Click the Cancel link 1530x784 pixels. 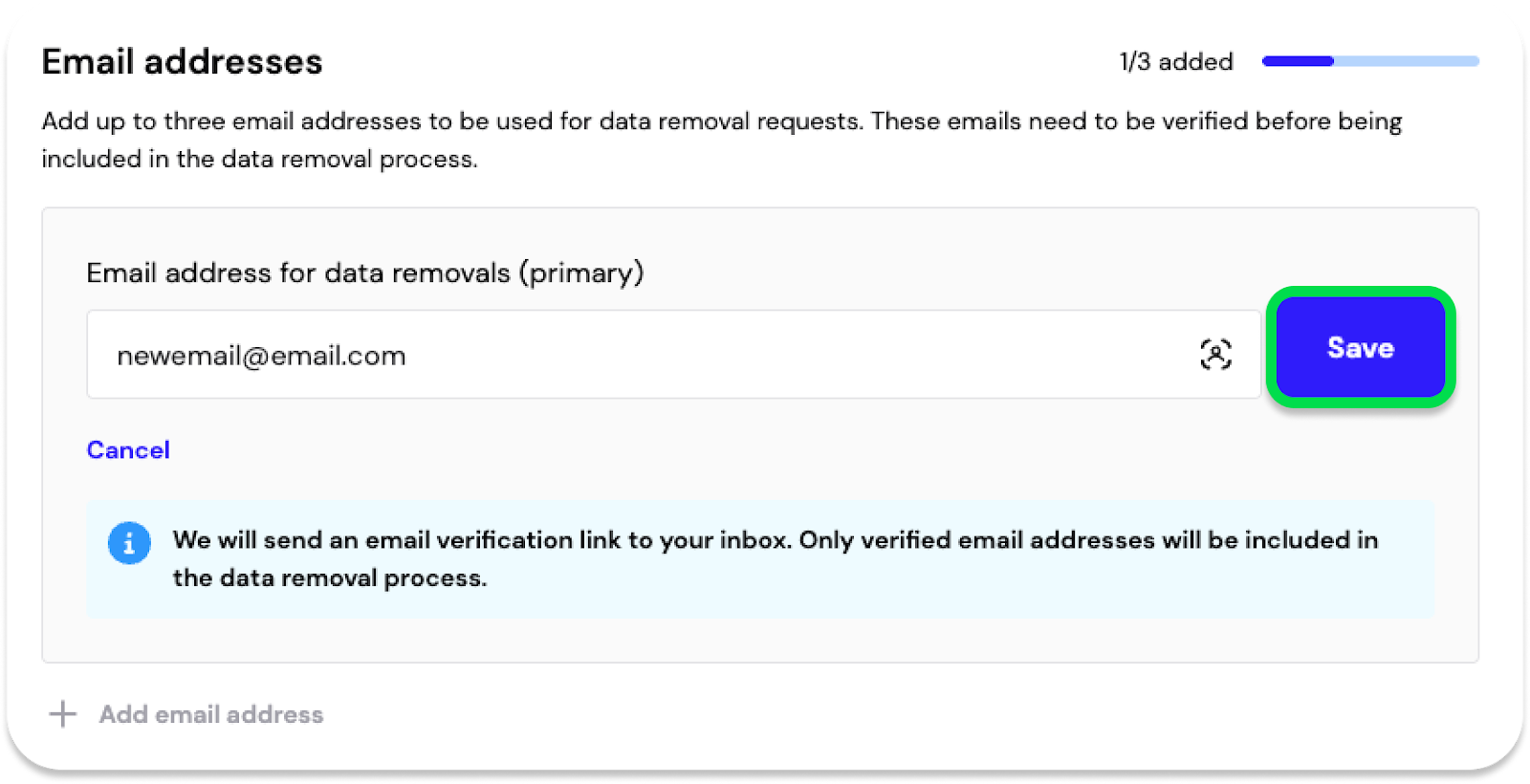pos(128,449)
